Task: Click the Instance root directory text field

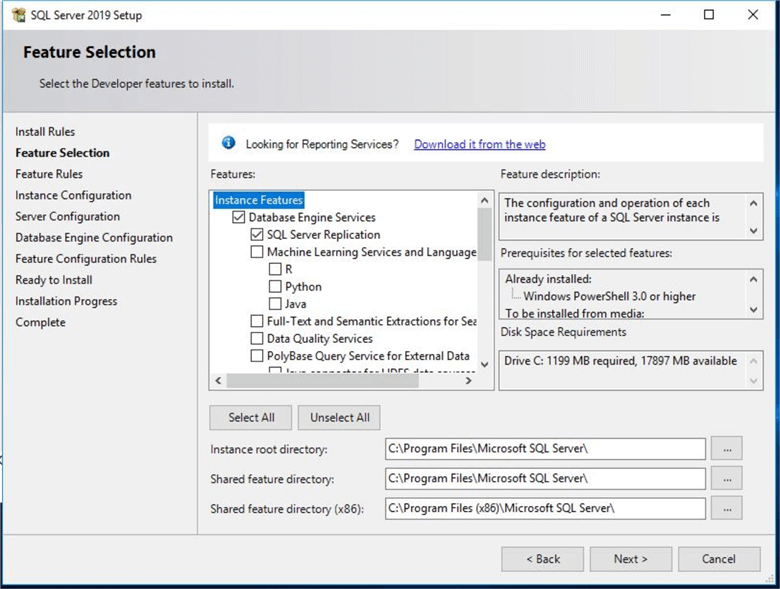Action: click(544, 449)
